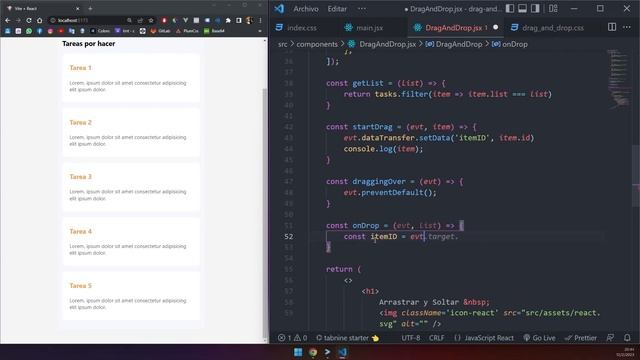Show more bookmarks chevron

coord(260,31)
